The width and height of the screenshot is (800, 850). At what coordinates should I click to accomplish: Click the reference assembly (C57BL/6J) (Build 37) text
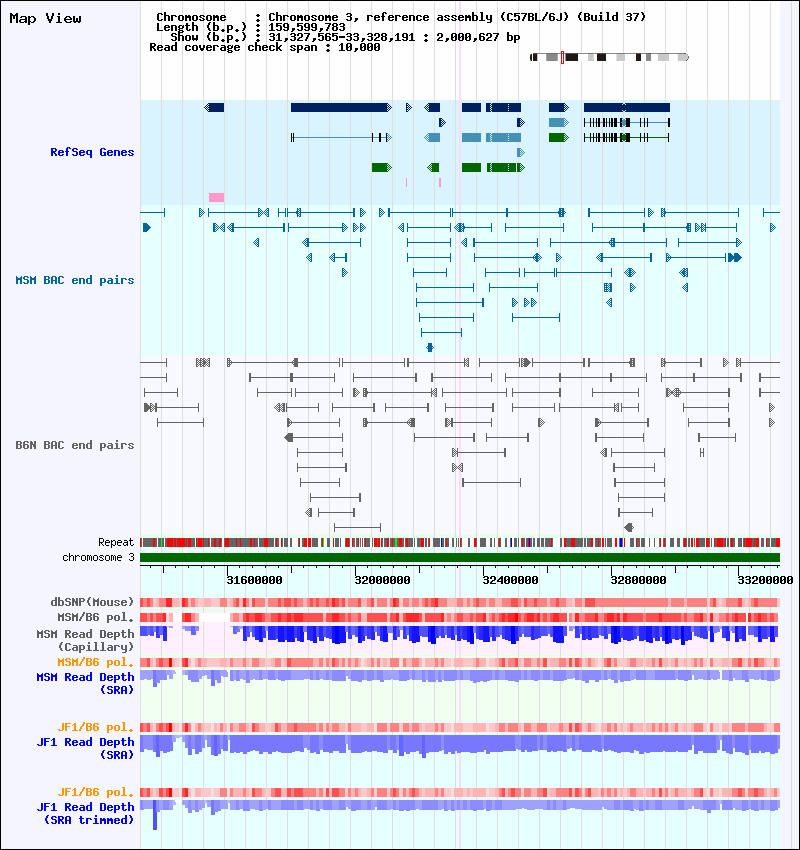coord(506,17)
